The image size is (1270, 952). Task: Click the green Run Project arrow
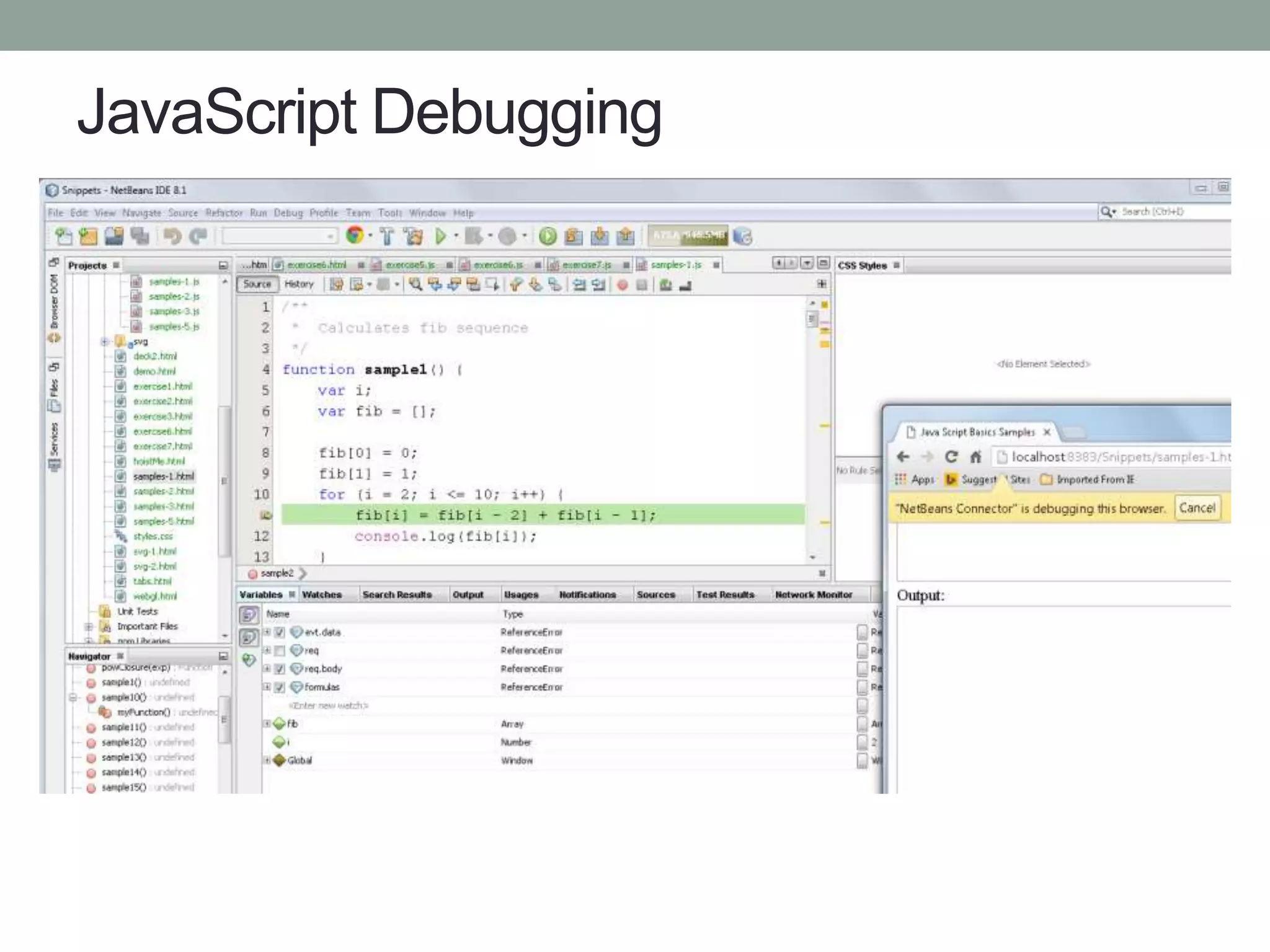[441, 236]
